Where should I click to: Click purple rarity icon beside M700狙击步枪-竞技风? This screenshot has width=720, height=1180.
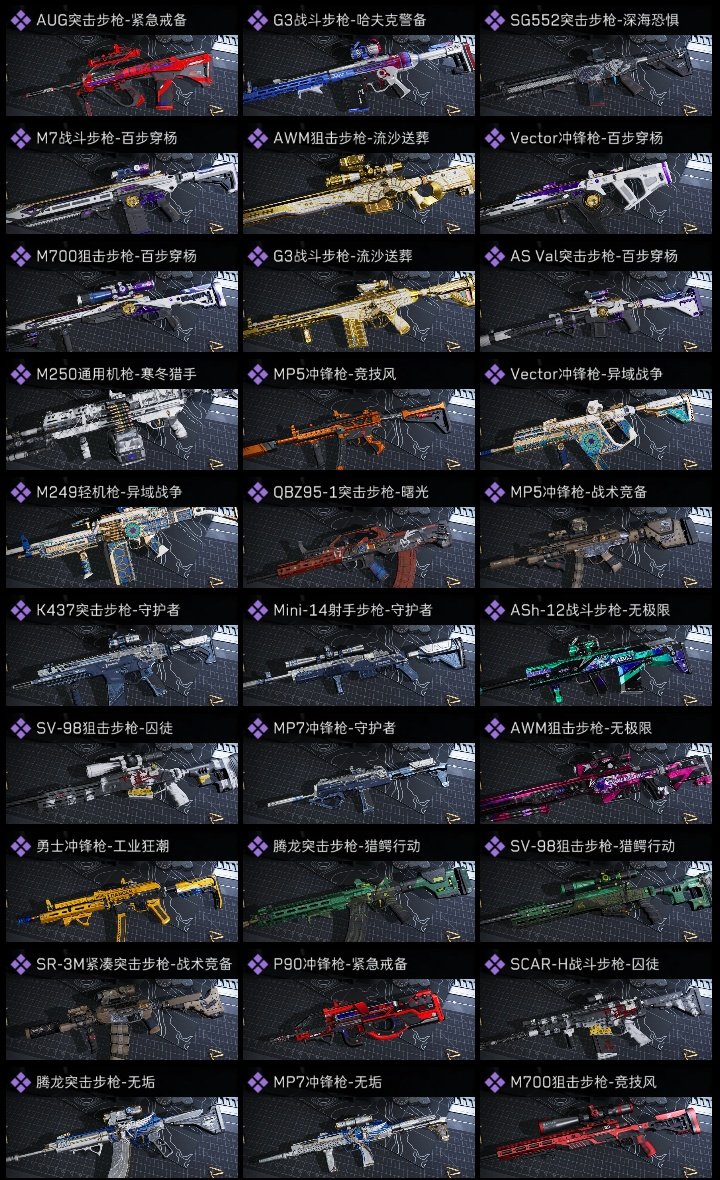click(x=494, y=1082)
